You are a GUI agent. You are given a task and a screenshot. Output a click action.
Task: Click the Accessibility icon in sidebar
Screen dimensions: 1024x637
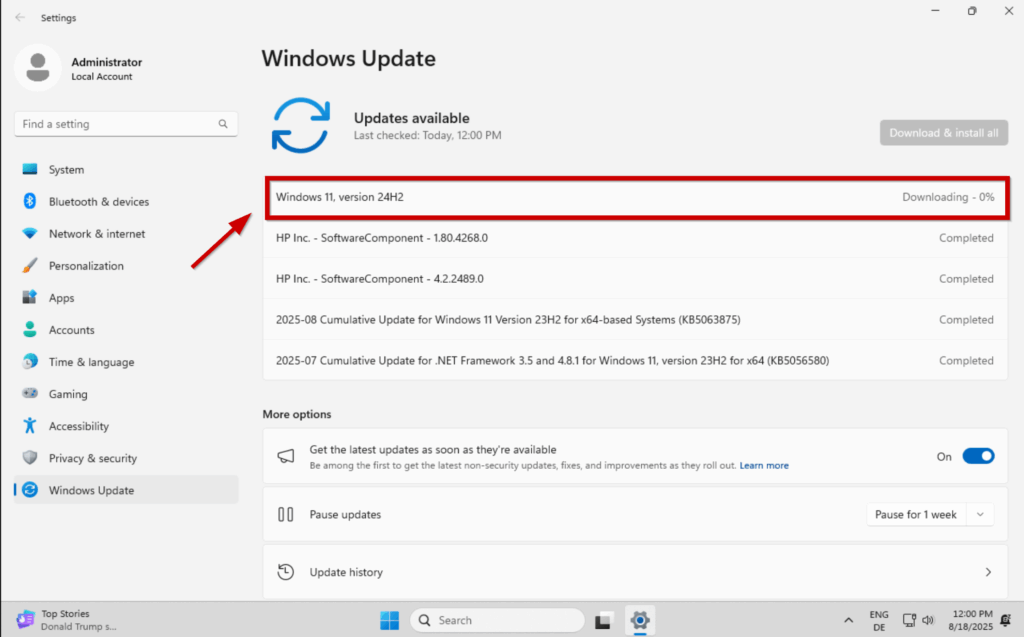(30, 426)
